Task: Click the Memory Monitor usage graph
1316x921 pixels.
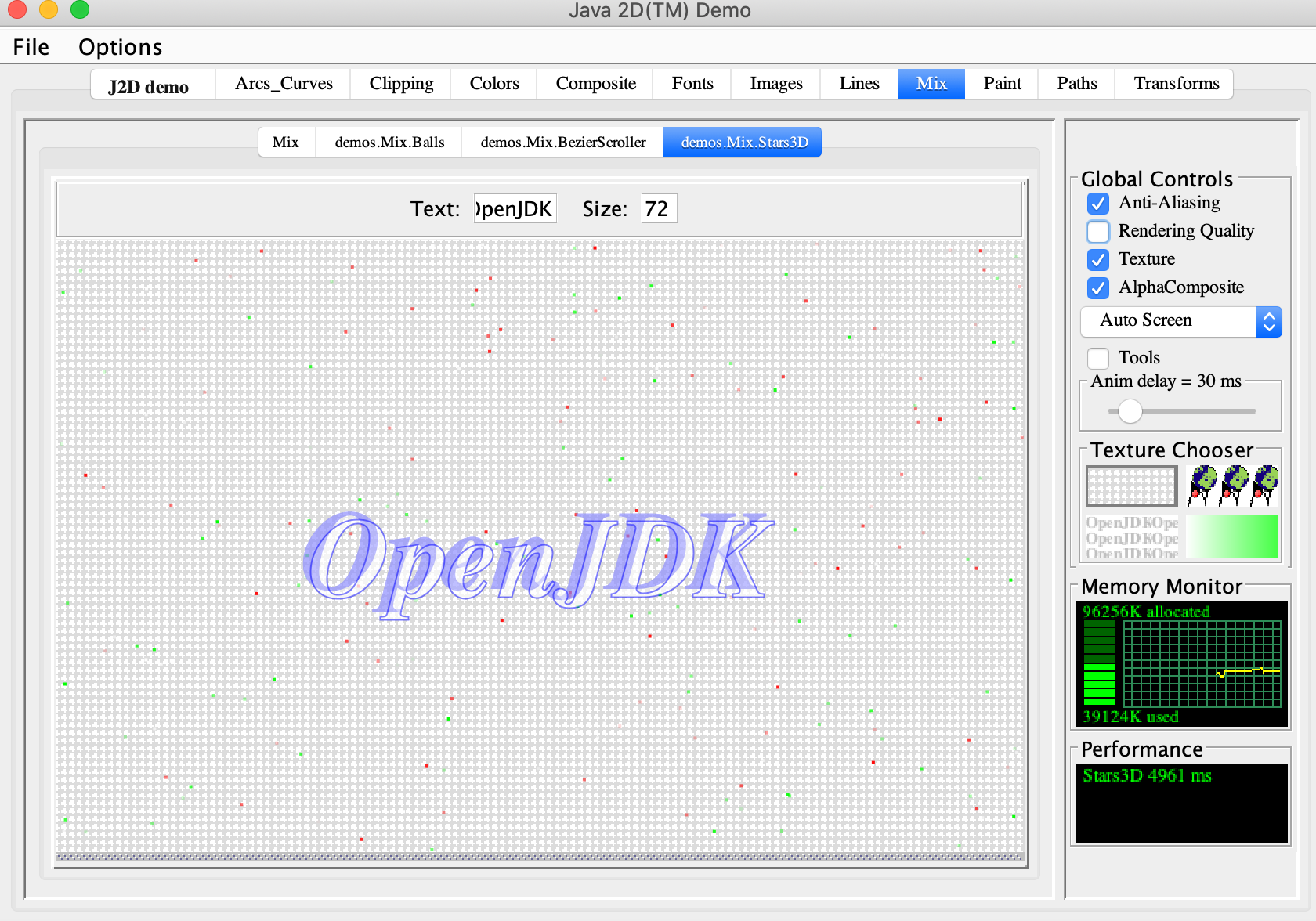Action: pos(1202,664)
